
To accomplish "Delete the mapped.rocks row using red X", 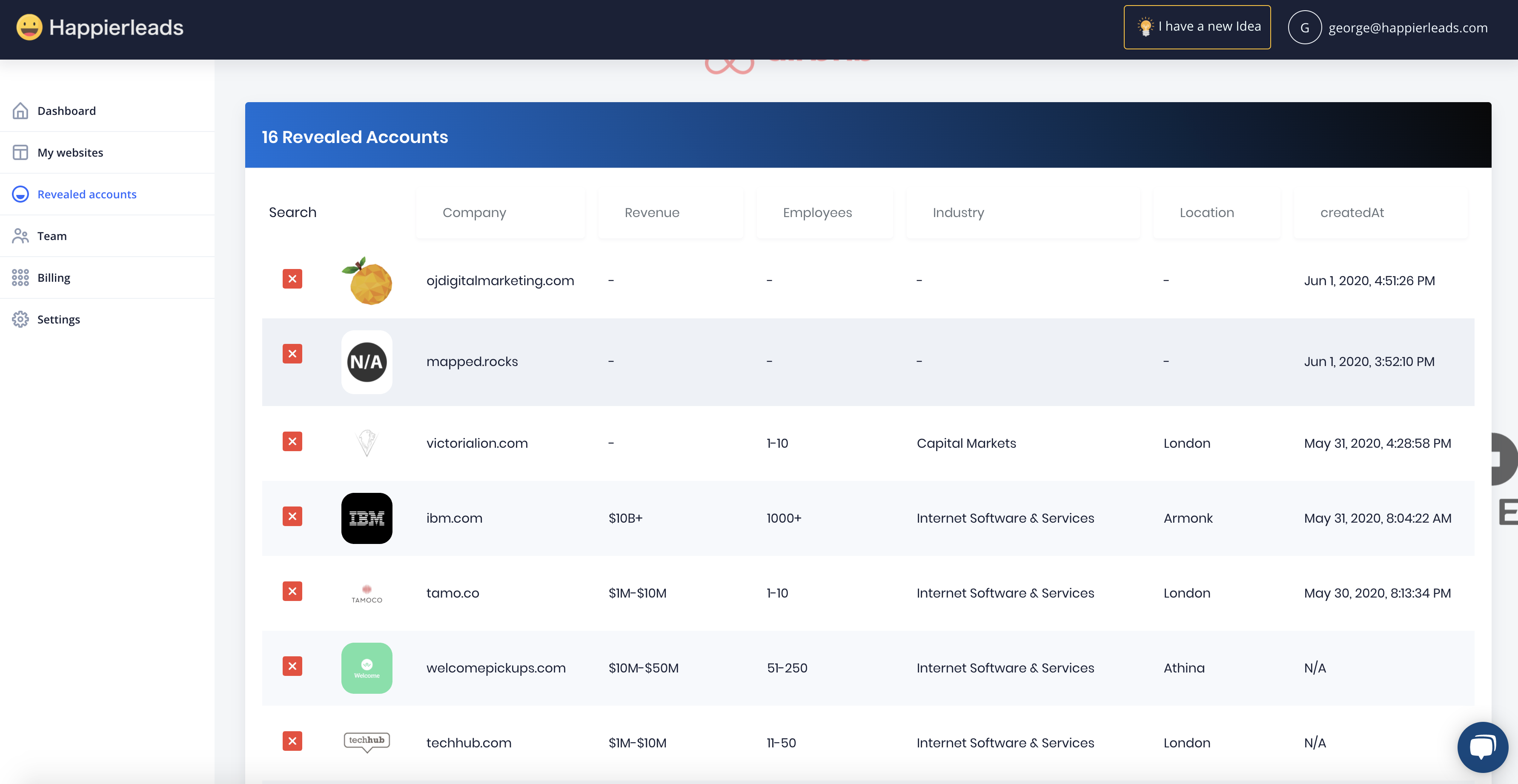I will coord(292,353).
